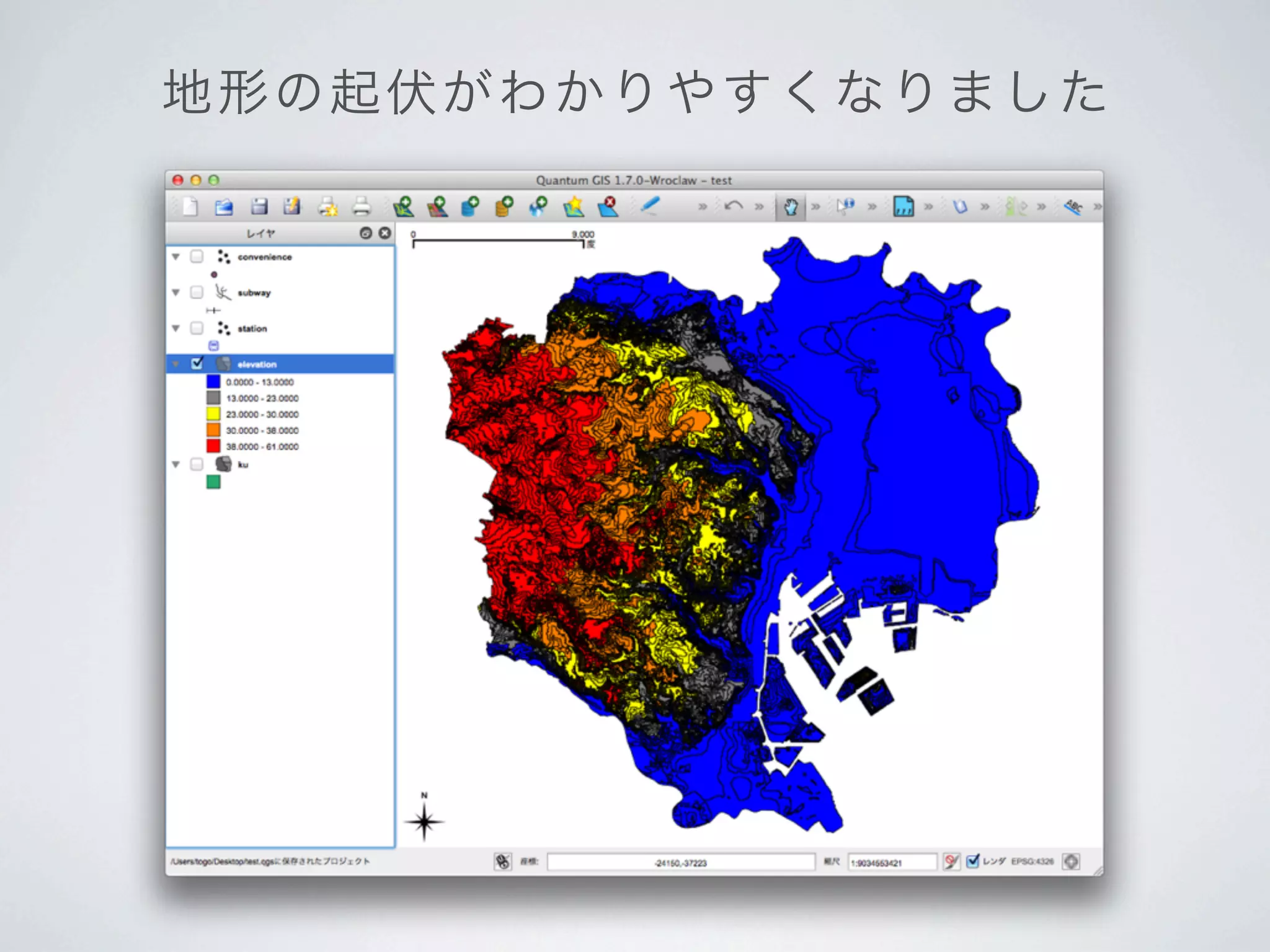Screen dimensions: 1270x952
Task: Collapse the ku layer triangle
Action: click(x=176, y=464)
